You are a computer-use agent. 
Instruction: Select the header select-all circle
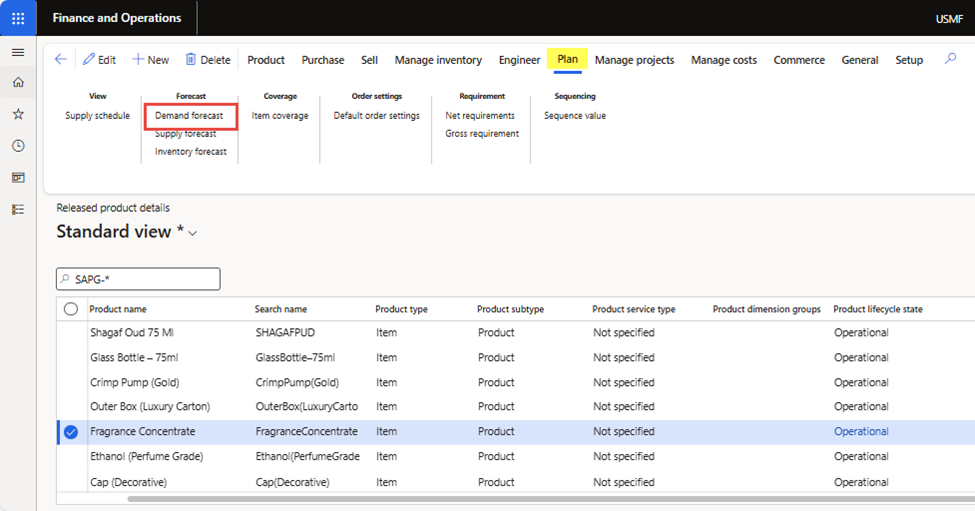(71, 309)
